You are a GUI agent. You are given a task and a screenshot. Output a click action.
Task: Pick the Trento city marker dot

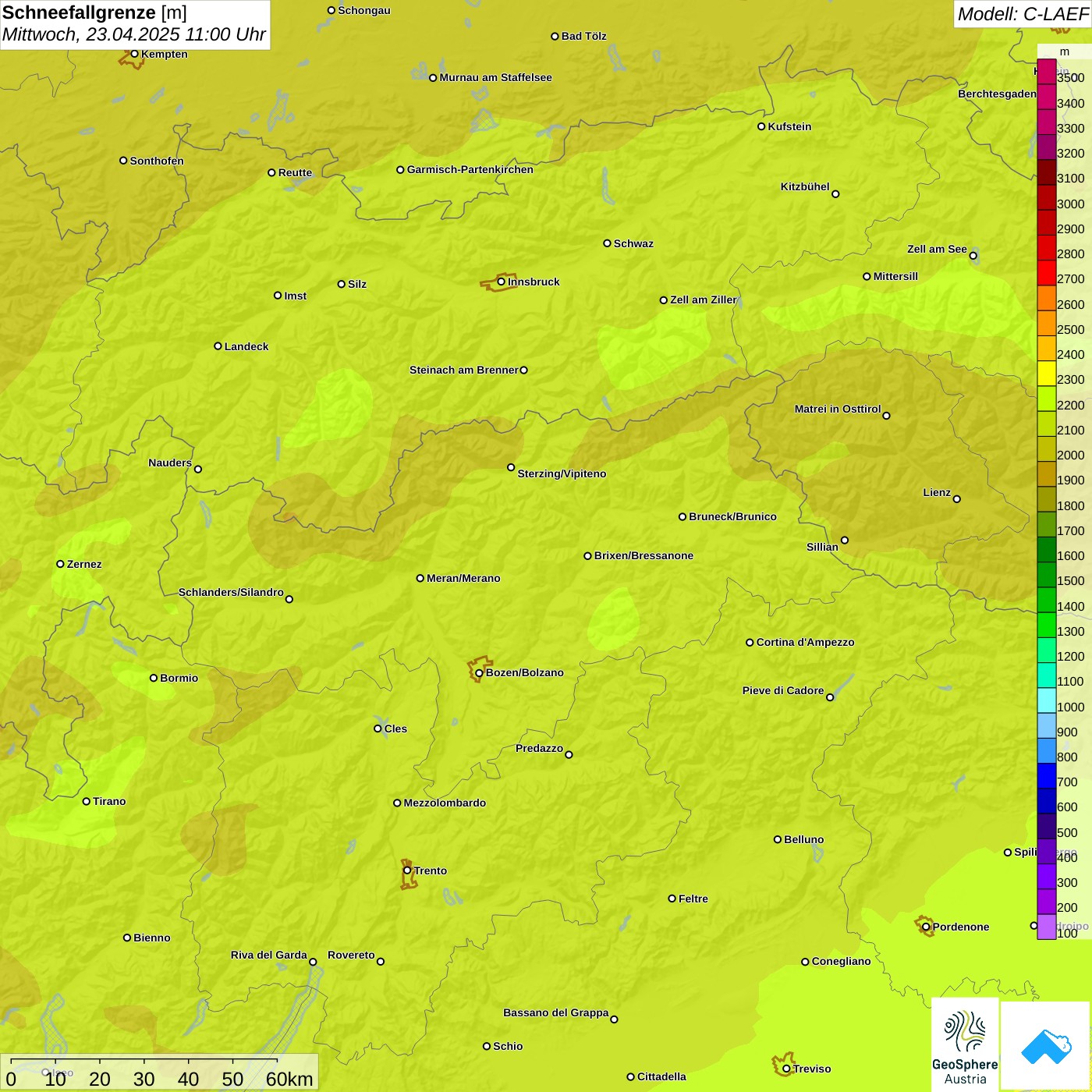coord(407,870)
